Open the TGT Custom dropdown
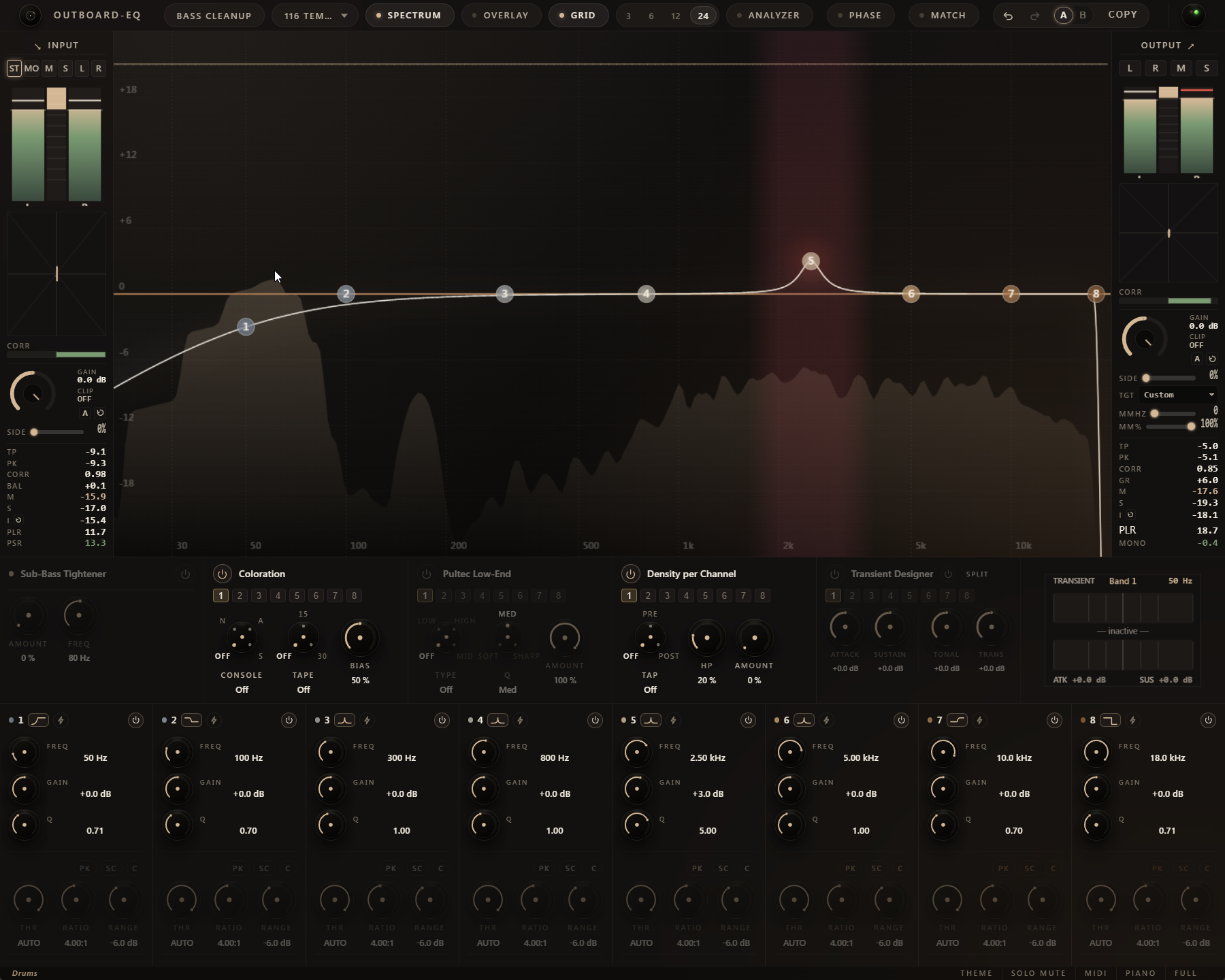The width and height of the screenshot is (1225, 980). 1179,395
